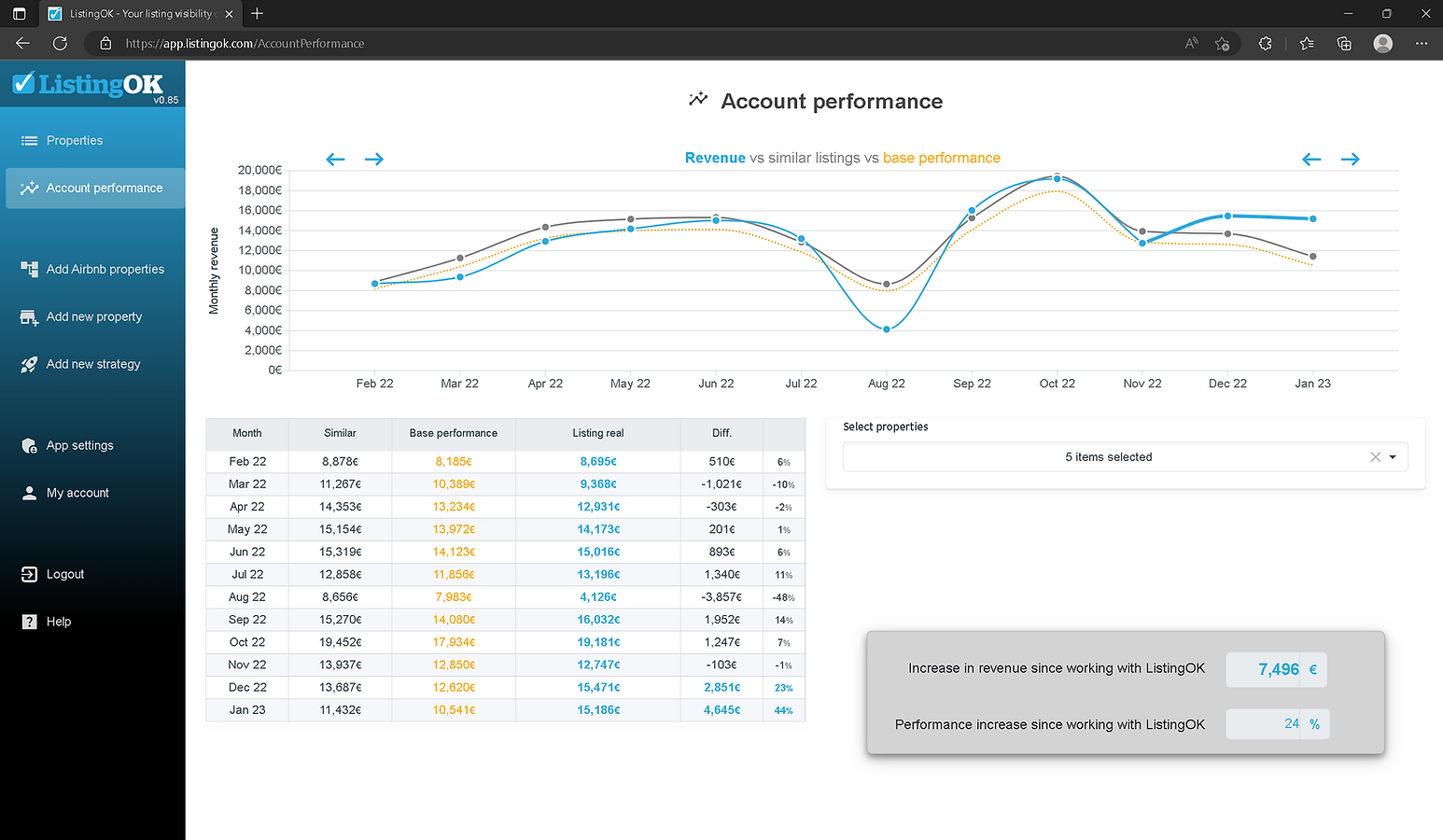
Task: Click the '5 items selected' field
Action: (1125, 457)
